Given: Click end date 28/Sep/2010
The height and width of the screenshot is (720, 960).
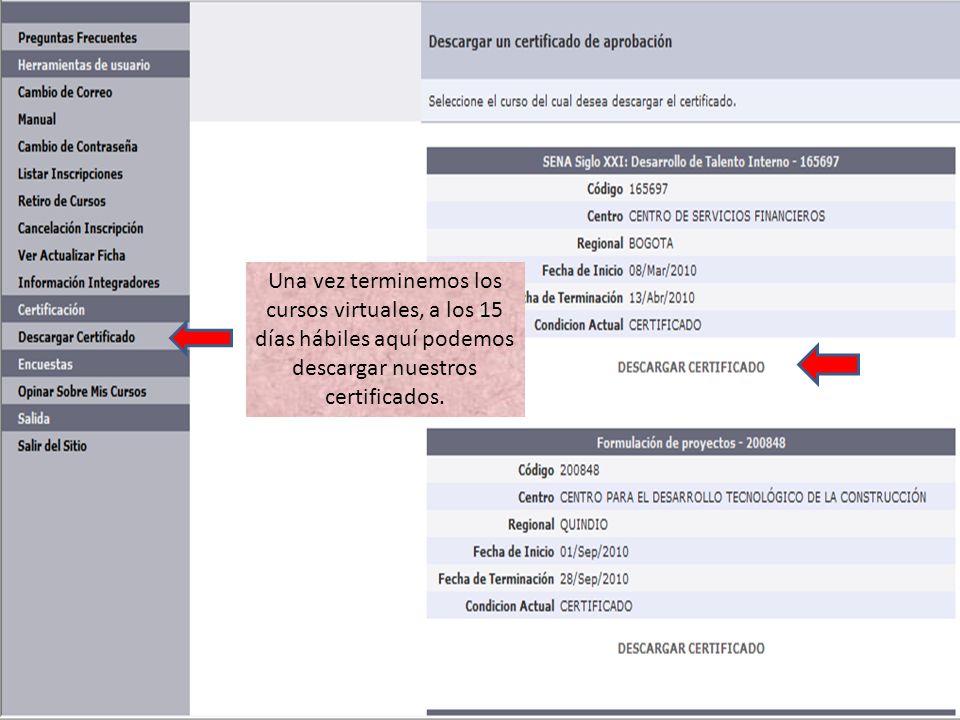Looking at the screenshot, I should pos(594,579).
